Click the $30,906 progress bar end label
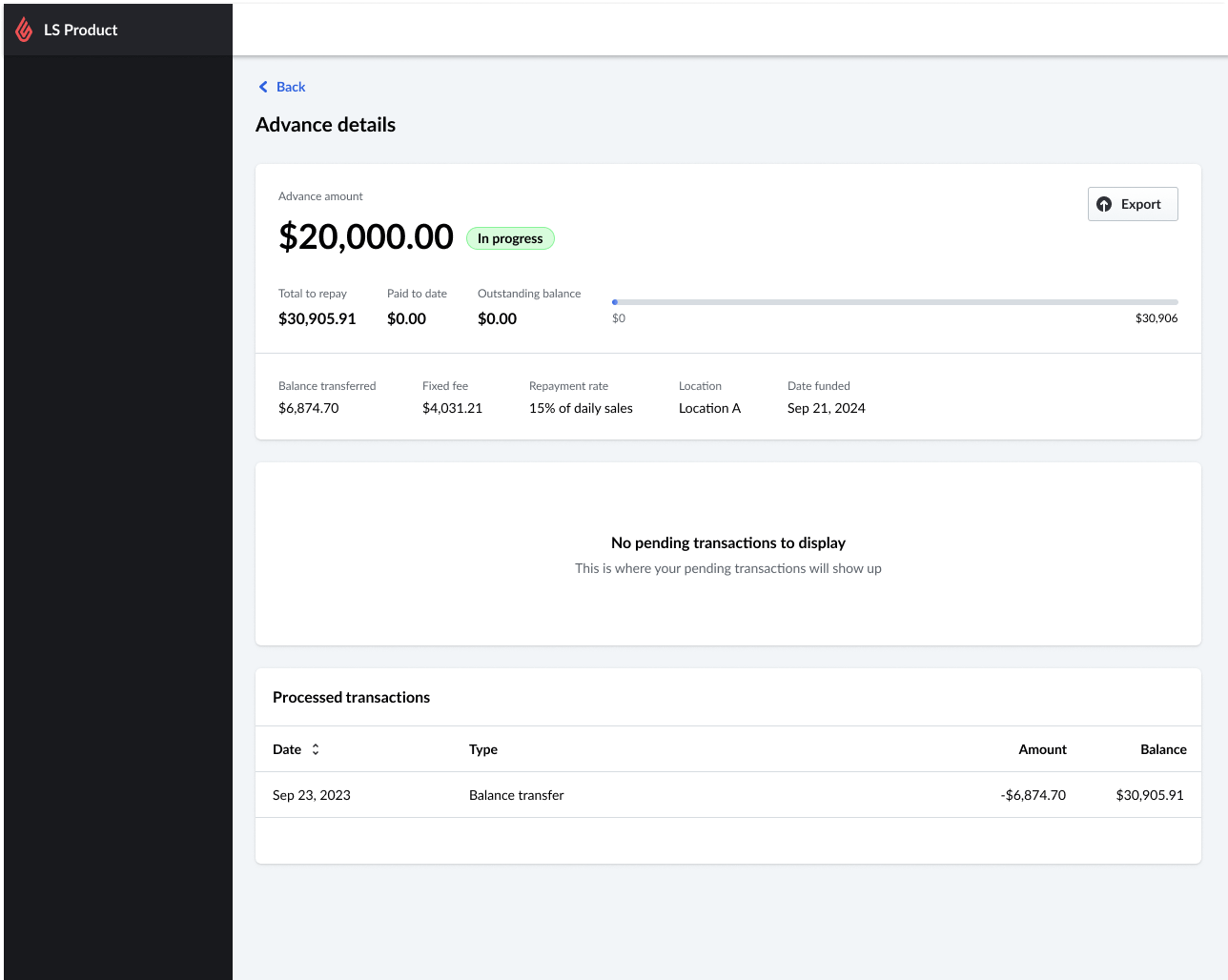The width and height of the screenshot is (1228, 980). coord(1156,318)
